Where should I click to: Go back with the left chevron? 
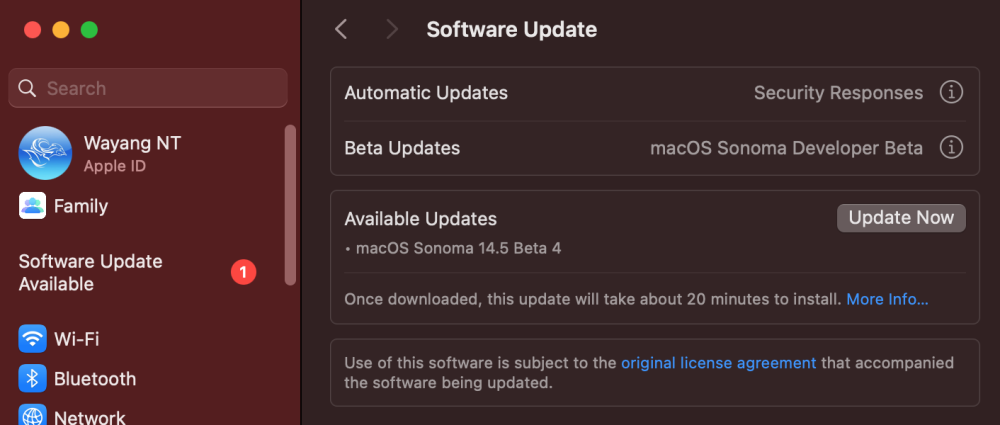tap(341, 29)
